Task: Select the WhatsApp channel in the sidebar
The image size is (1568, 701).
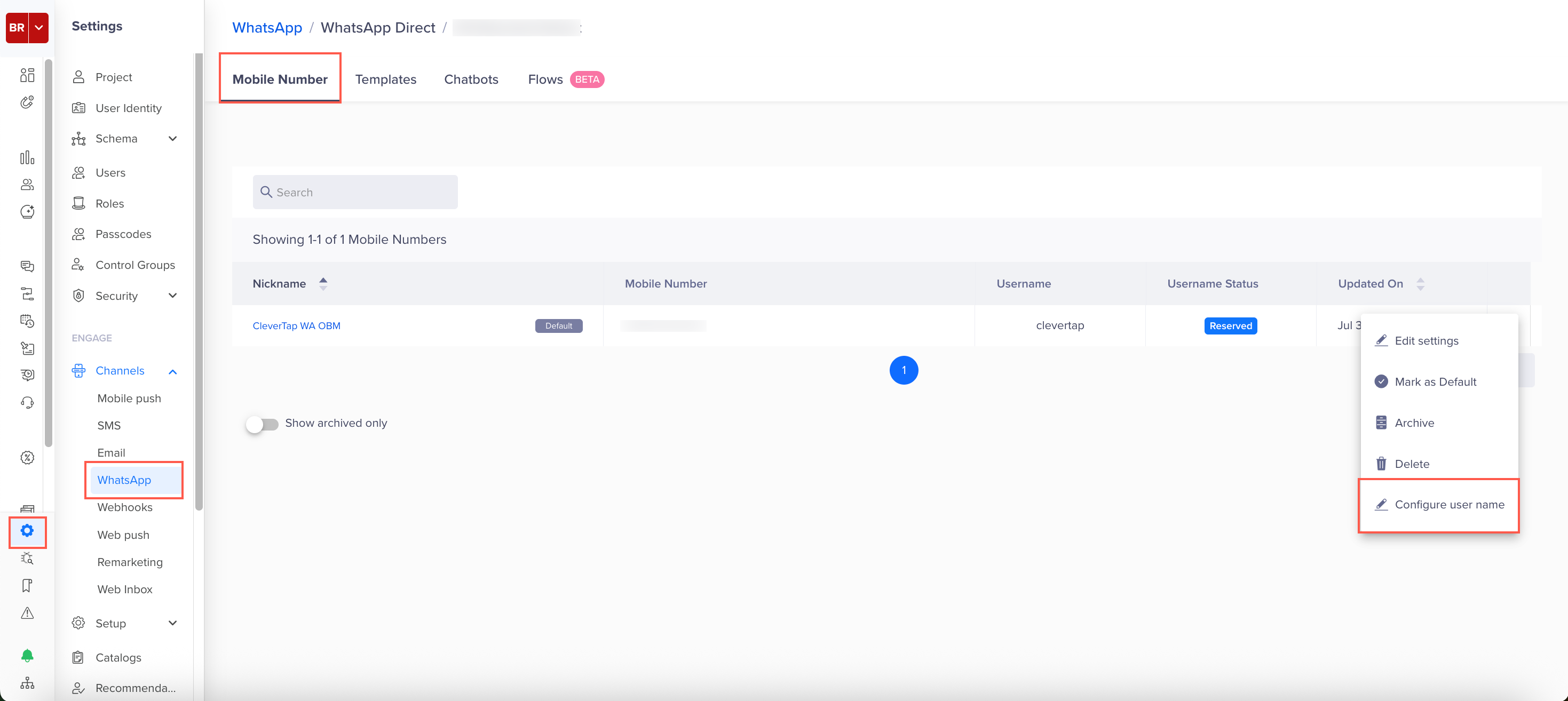Action: (135, 480)
